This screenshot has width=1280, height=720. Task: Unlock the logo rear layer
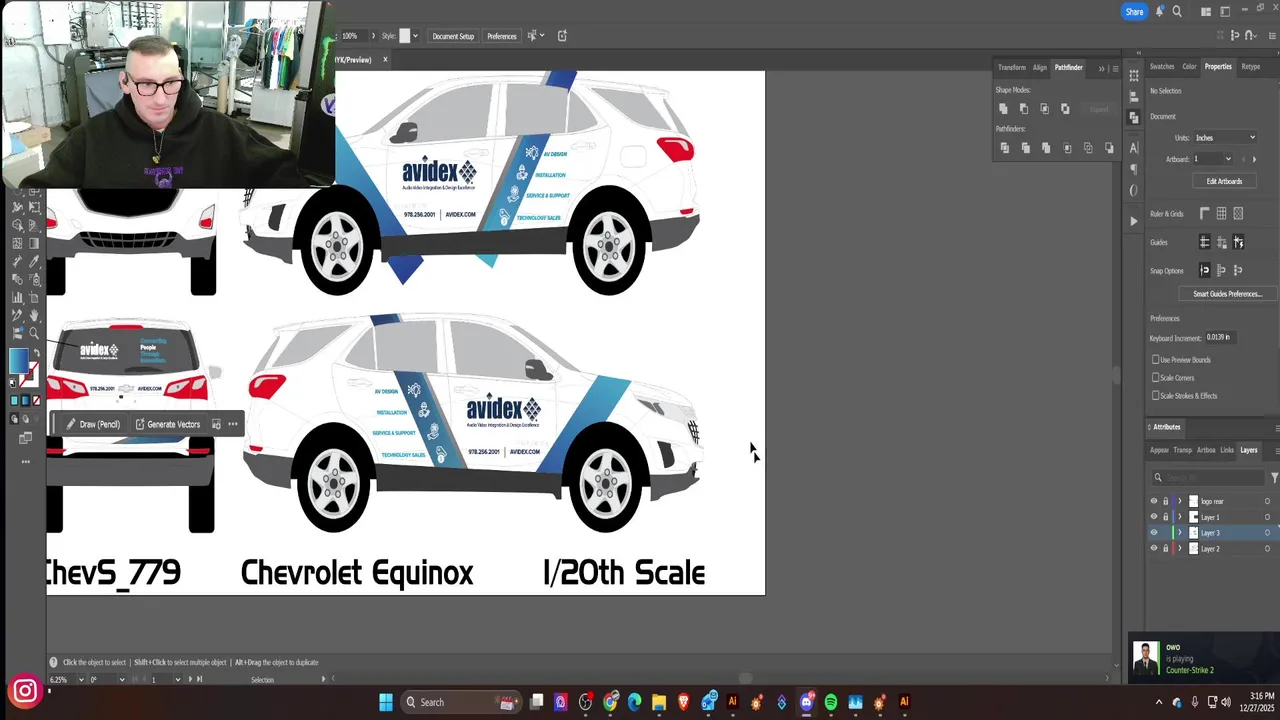[x=1166, y=501]
